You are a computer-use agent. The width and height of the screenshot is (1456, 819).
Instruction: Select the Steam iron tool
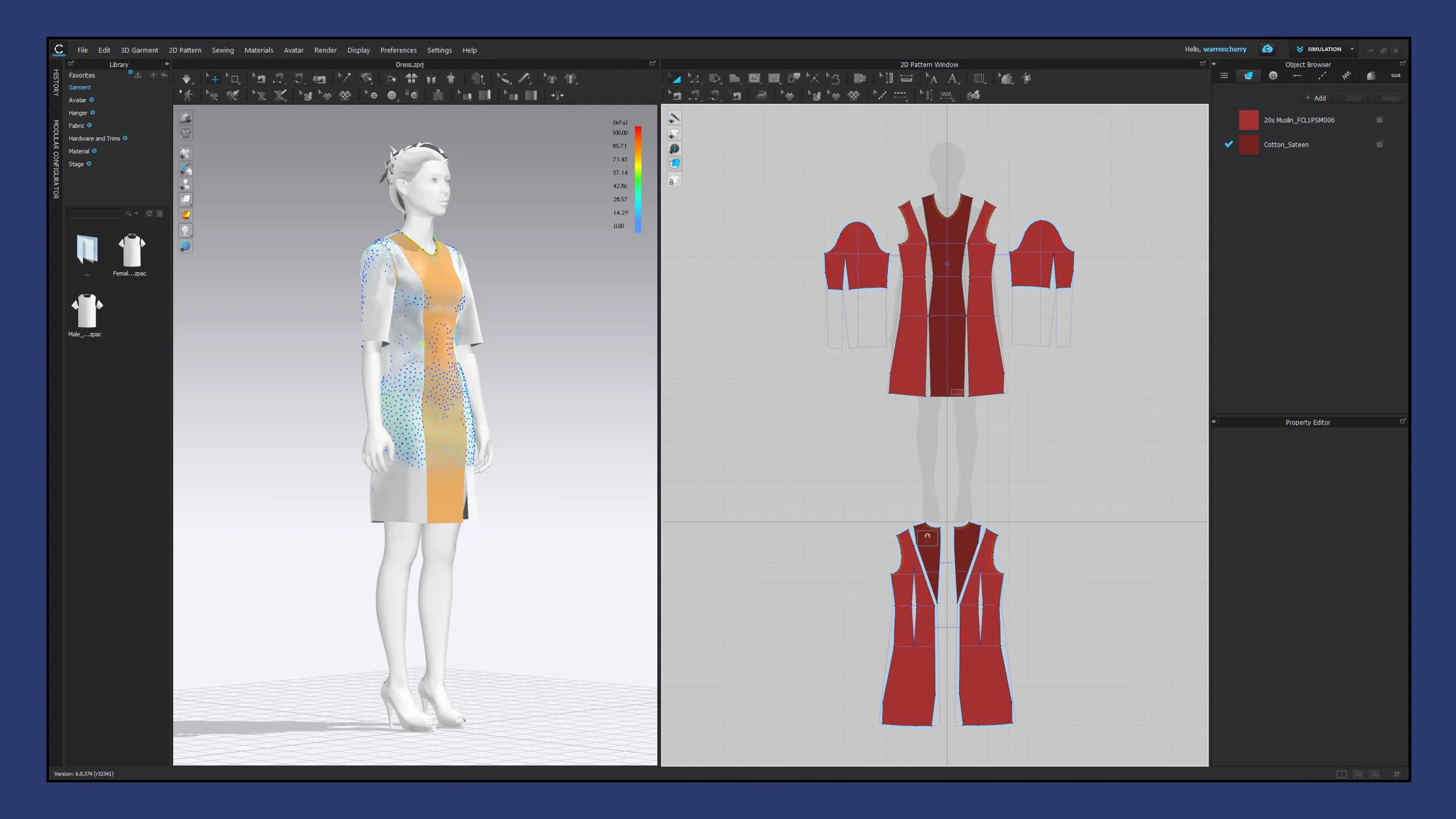pos(761,96)
